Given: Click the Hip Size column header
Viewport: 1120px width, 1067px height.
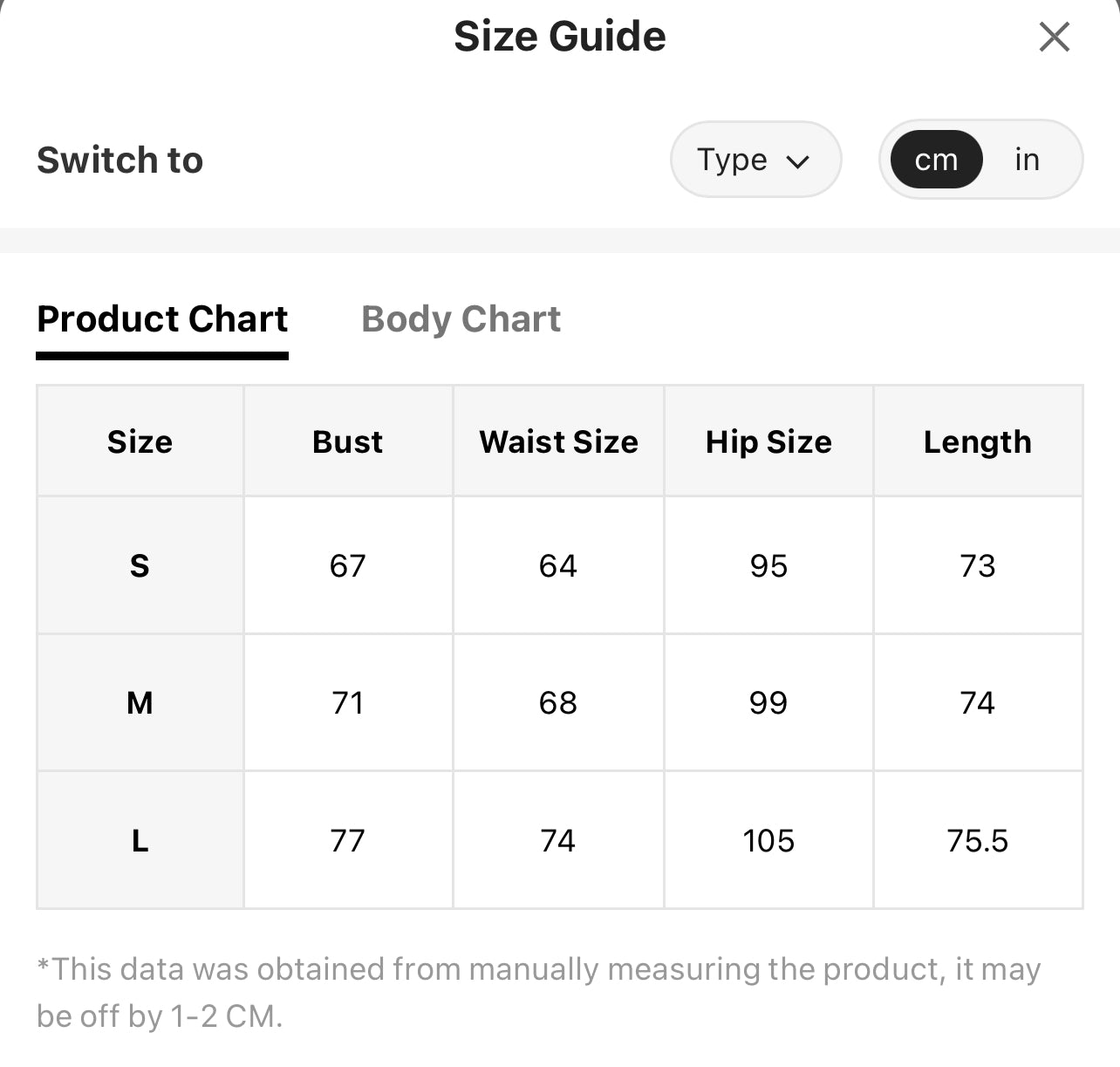Looking at the screenshot, I should pos(768,441).
